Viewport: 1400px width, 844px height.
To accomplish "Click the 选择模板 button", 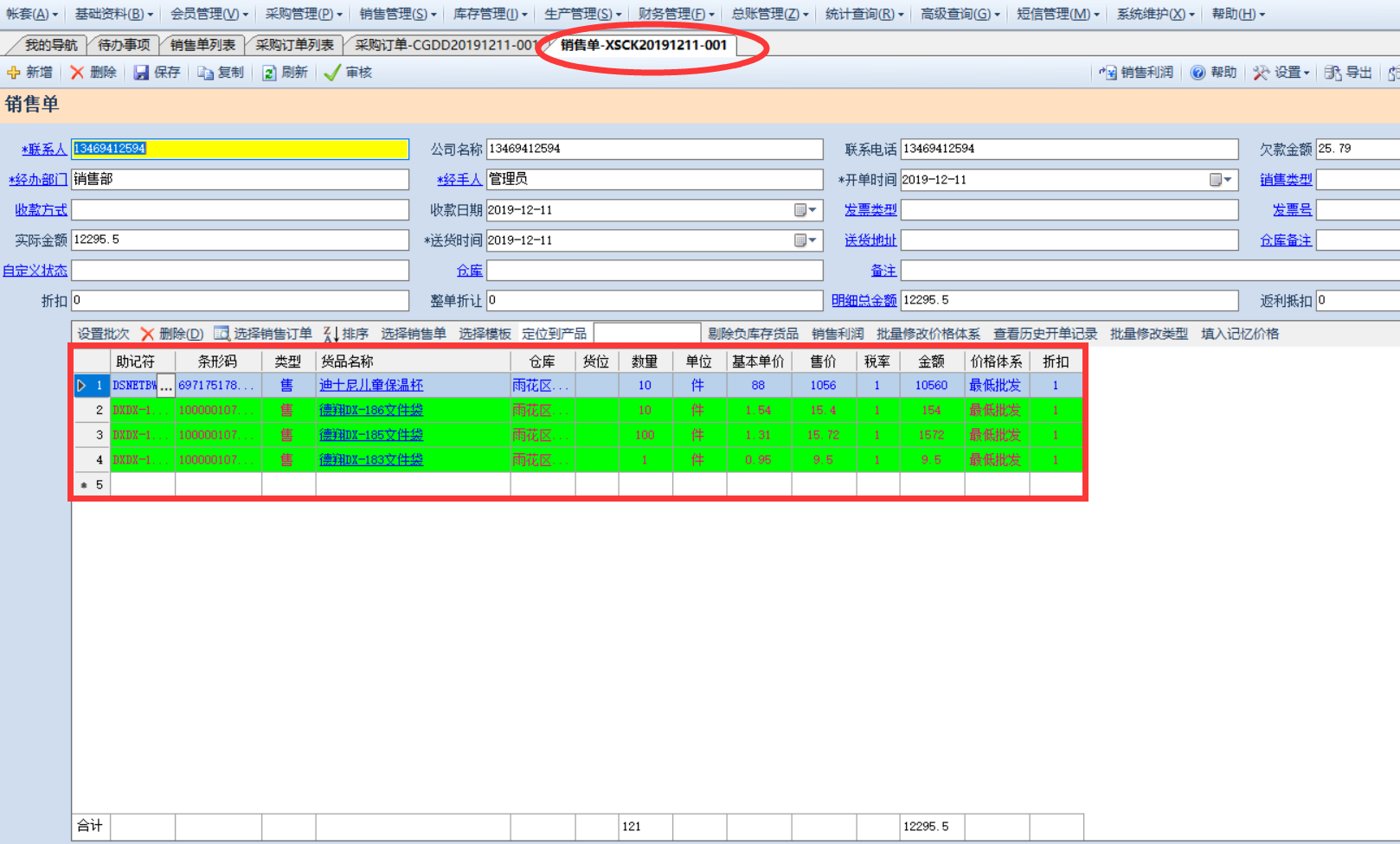I will click(485, 334).
